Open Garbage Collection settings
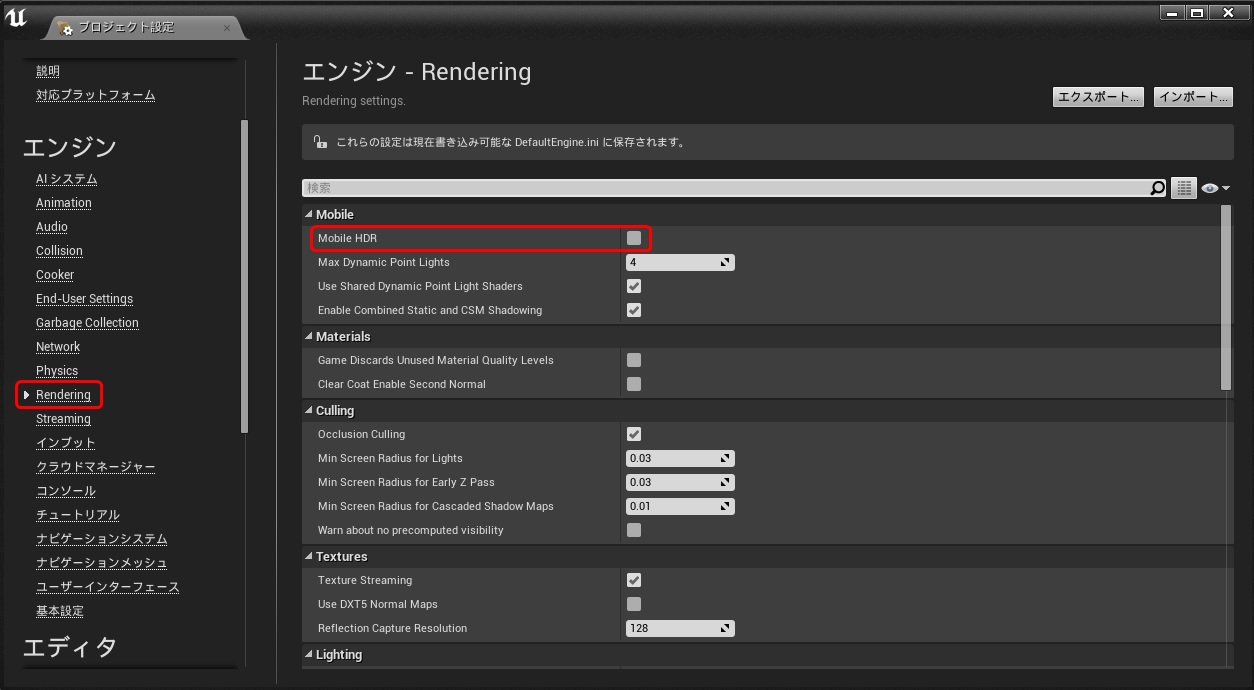The image size is (1254, 690). [x=87, y=323]
